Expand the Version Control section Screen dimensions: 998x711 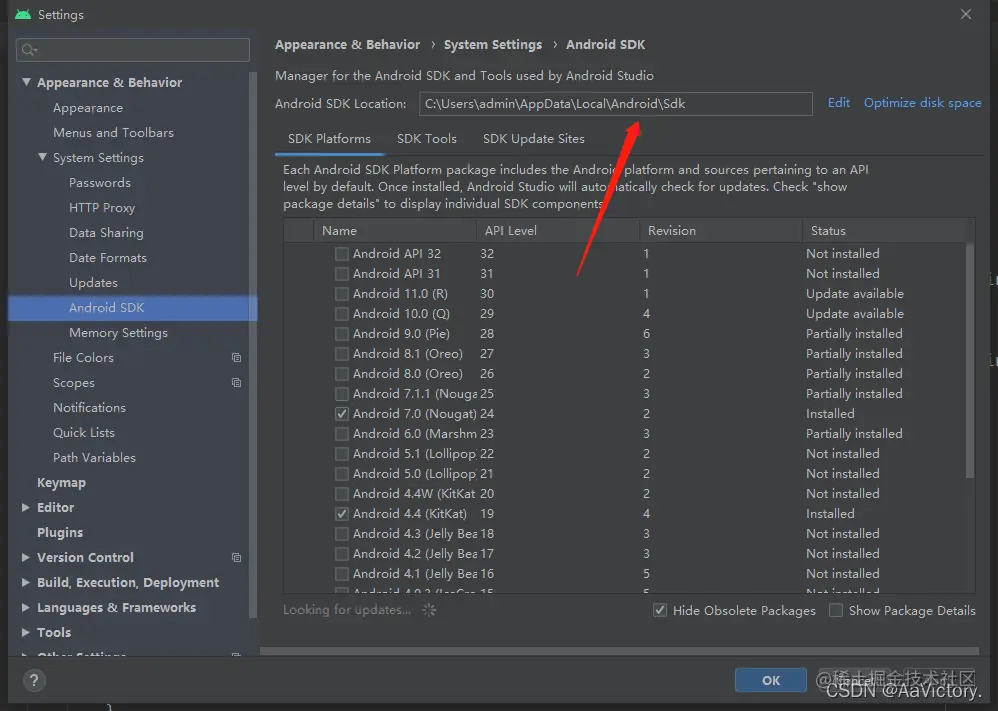25,558
